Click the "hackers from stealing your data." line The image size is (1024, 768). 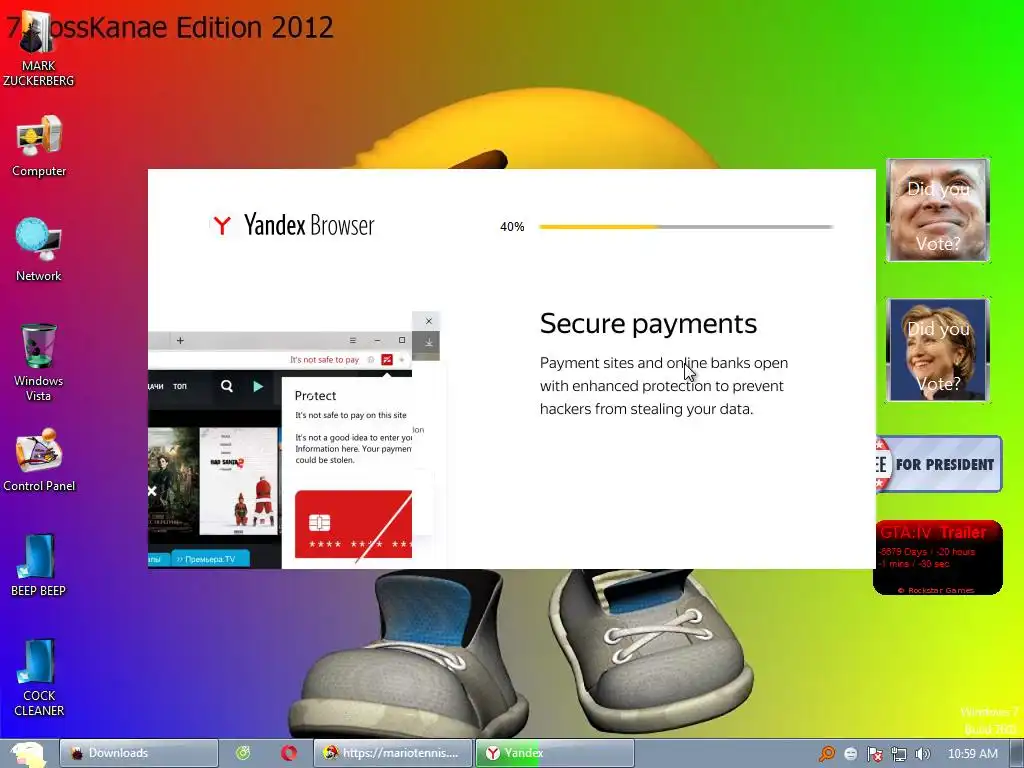pos(646,409)
